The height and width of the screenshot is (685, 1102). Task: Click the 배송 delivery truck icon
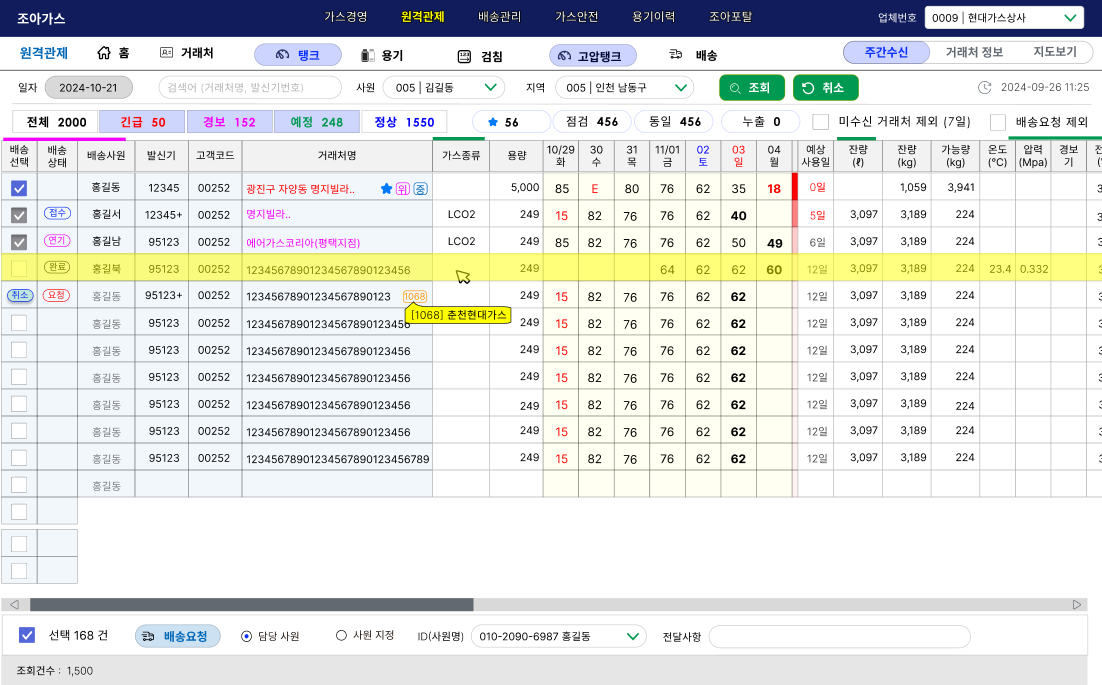677,55
